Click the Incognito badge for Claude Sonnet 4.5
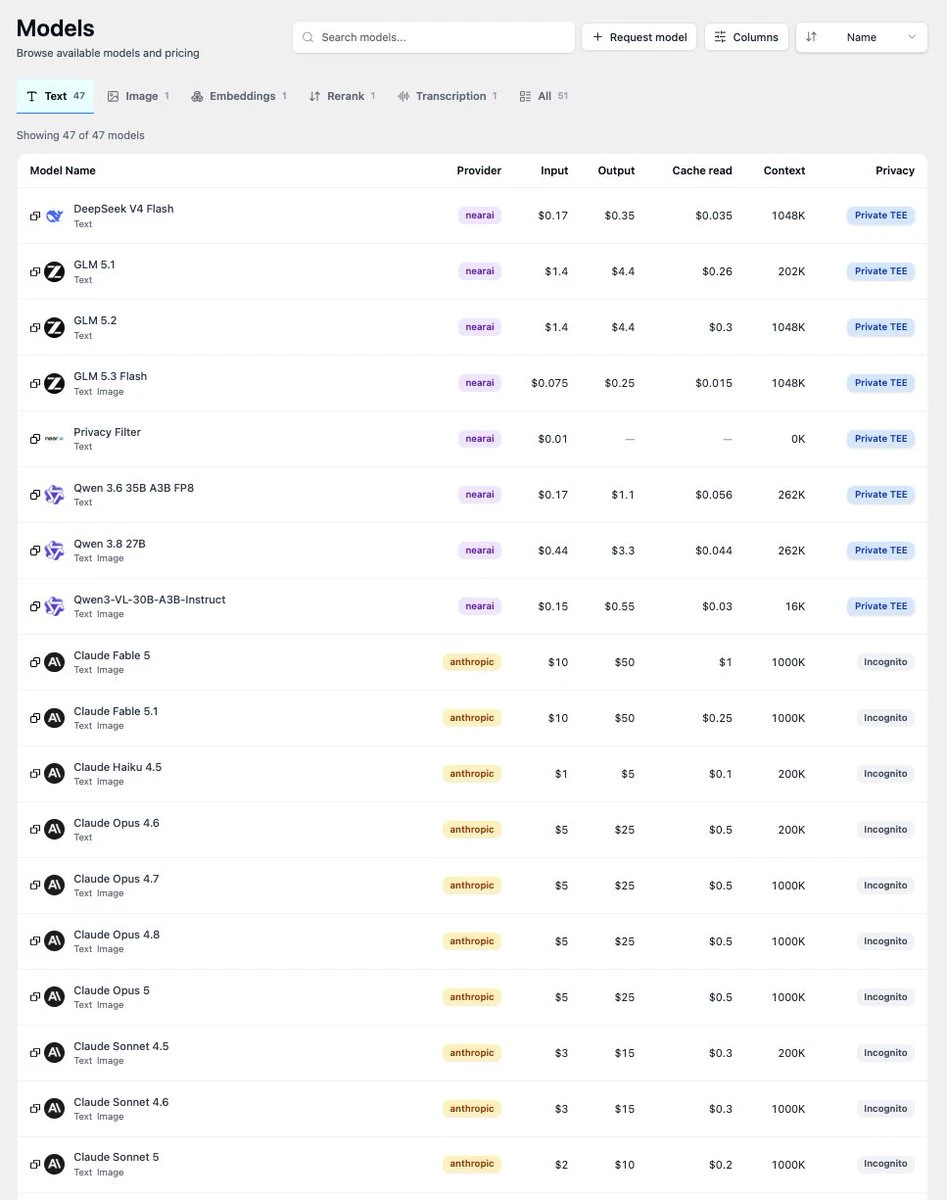947x1200 pixels. click(886, 1053)
